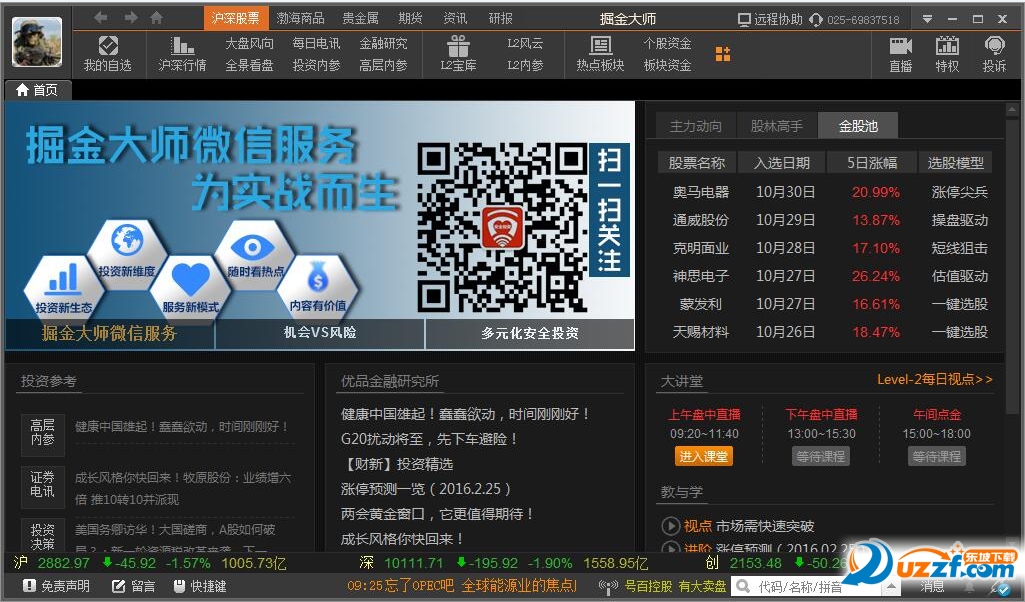1025x602 pixels.
Task: Open 我的自选 watchlist icon
Action: pyautogui.click(x=108, y=45)
